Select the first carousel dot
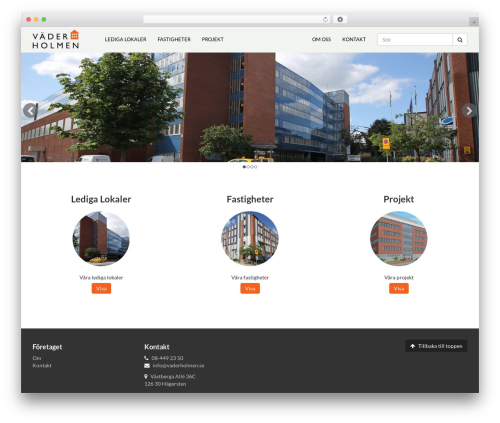This screenshot has height=423, width=500. click(244, 167)
